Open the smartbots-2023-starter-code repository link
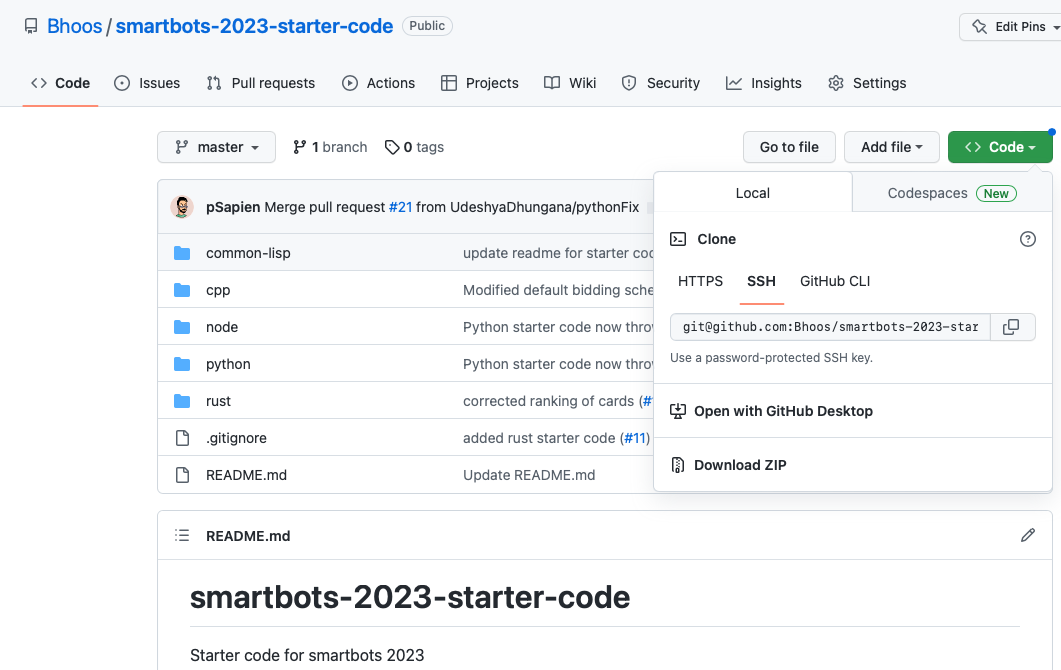Screen dimensions: 1061x670 click(x=254, y=26)
